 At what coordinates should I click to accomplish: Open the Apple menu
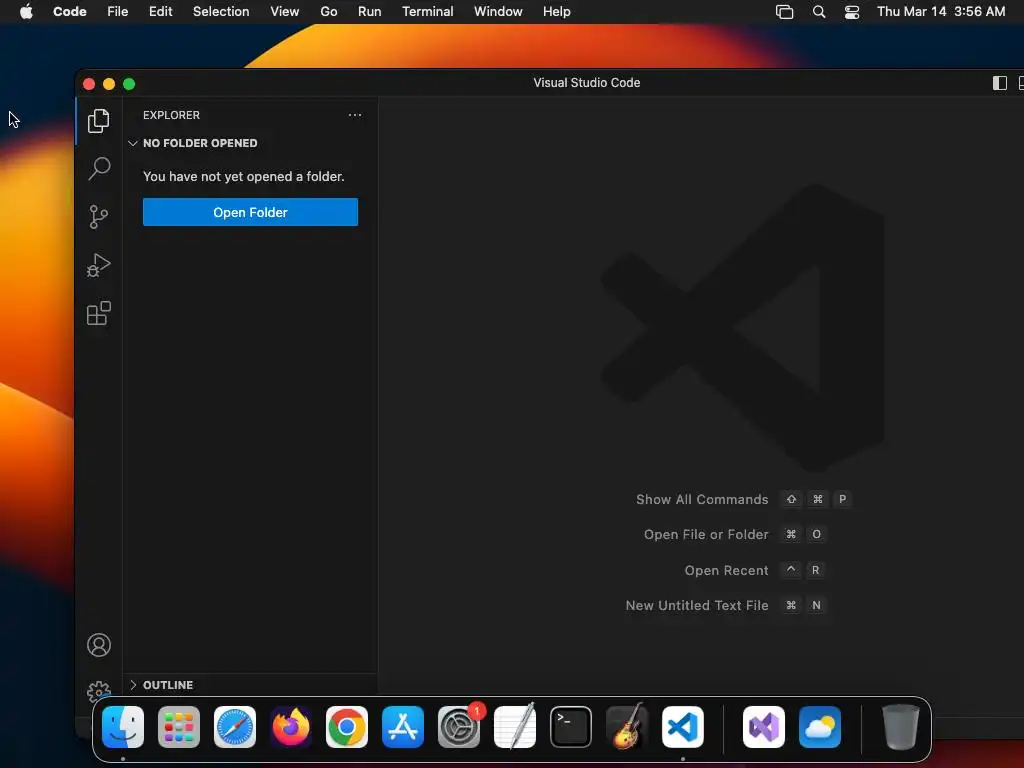coord(26,12)
